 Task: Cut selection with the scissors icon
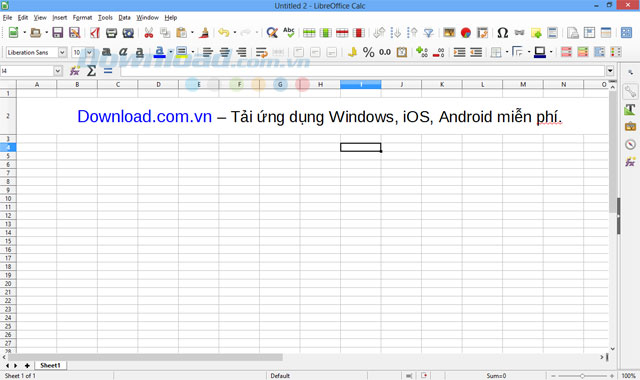point(149,33)
